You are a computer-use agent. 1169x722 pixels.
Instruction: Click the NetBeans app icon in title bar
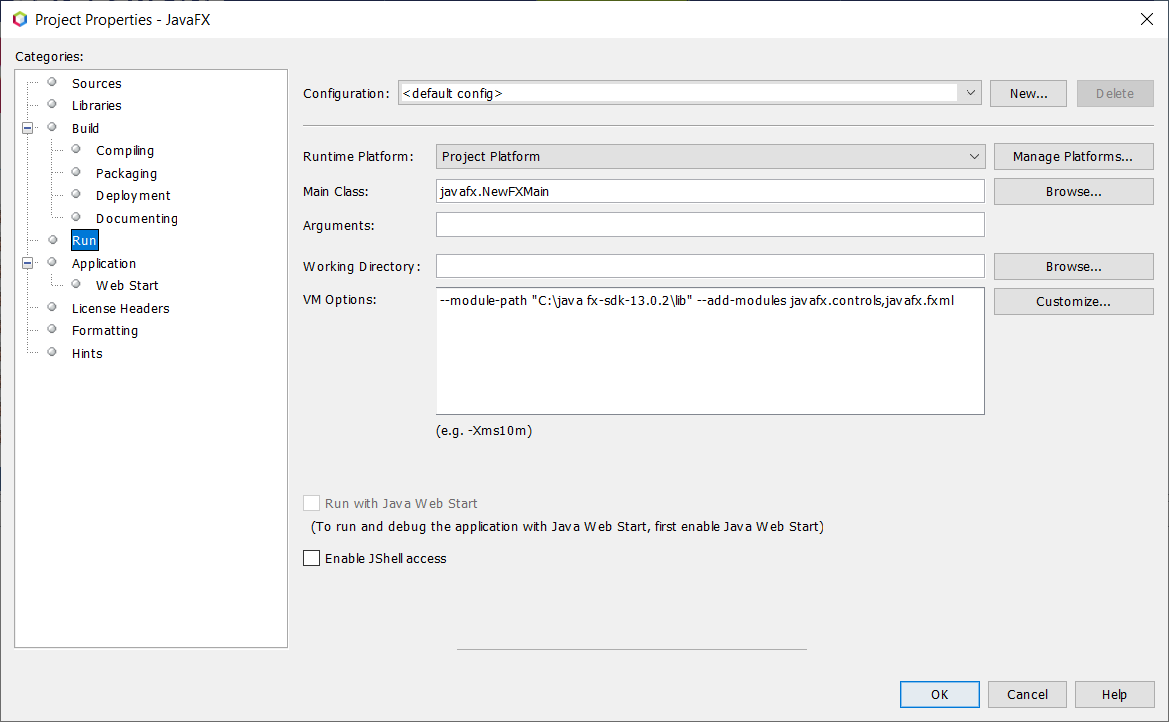20,19
